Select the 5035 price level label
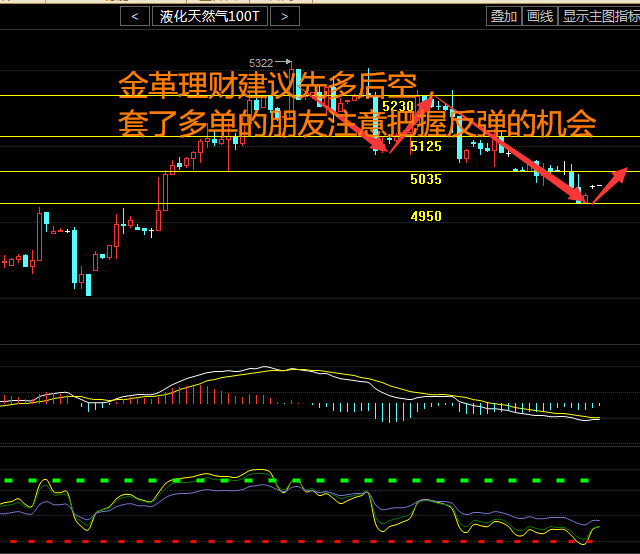 [x=425, y=180]
